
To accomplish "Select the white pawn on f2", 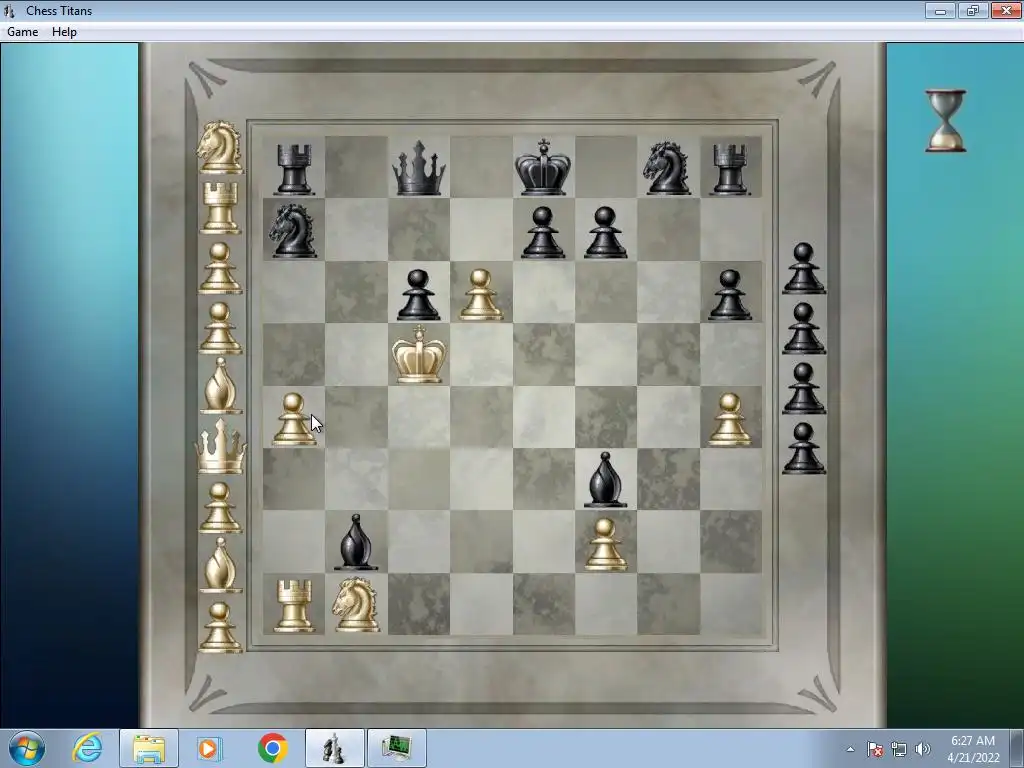I will pyautogui.click(x=605, y=545).
